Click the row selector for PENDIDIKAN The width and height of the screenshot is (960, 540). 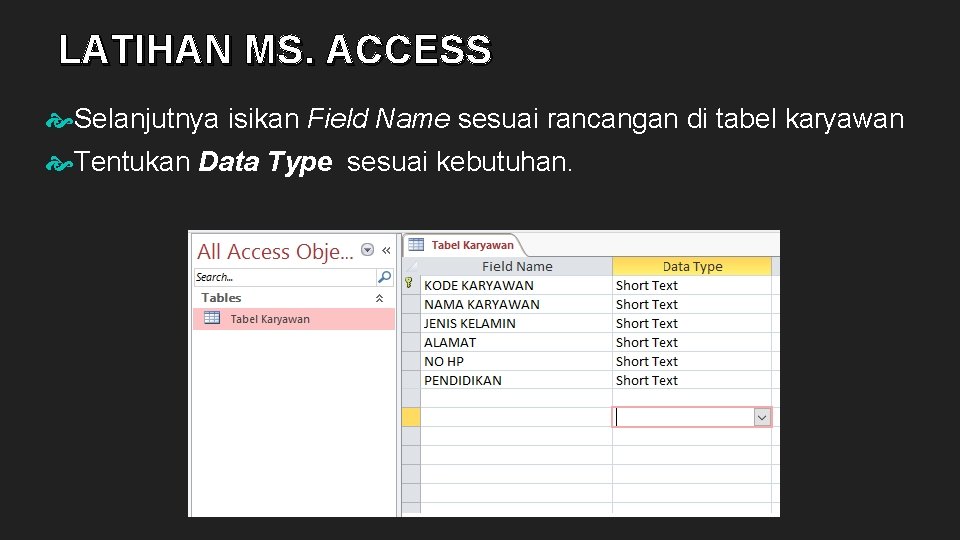tap(411, 380)
